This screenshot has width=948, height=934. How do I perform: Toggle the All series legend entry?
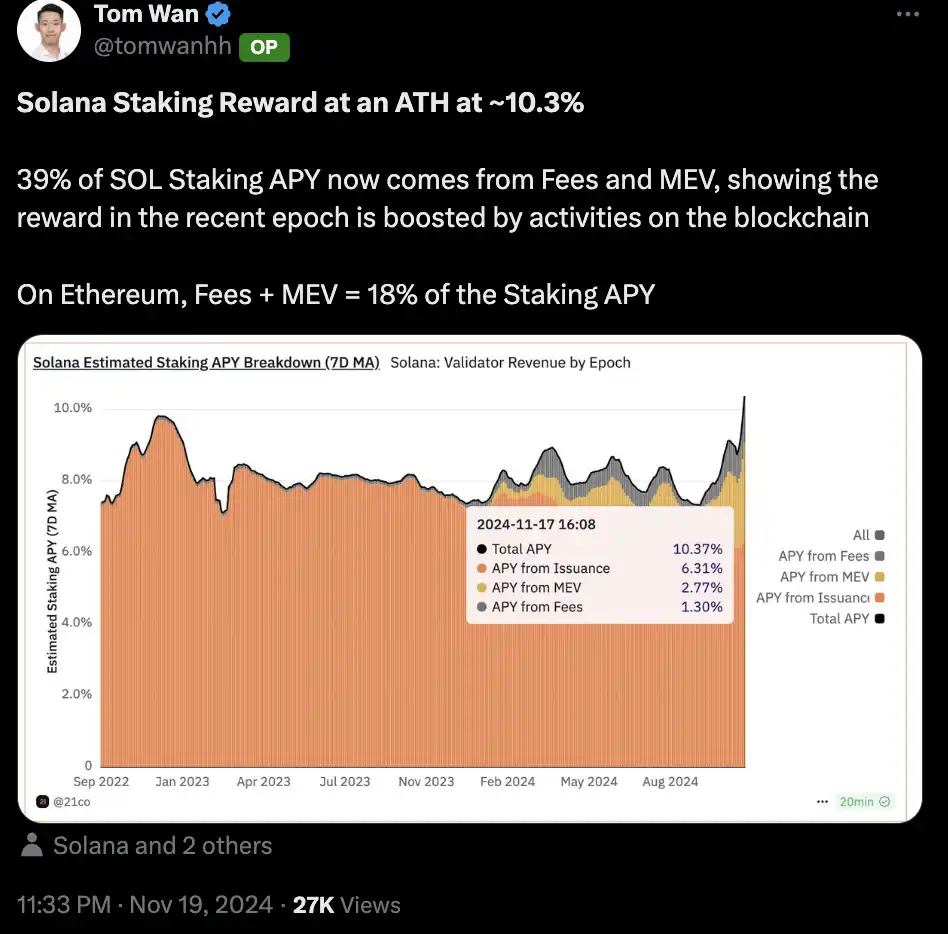pyautogui.click(x=868, y=535)
